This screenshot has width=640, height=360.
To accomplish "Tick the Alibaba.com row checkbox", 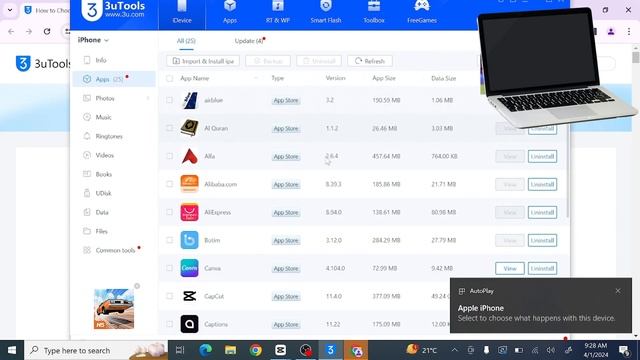I will [169, 184].
